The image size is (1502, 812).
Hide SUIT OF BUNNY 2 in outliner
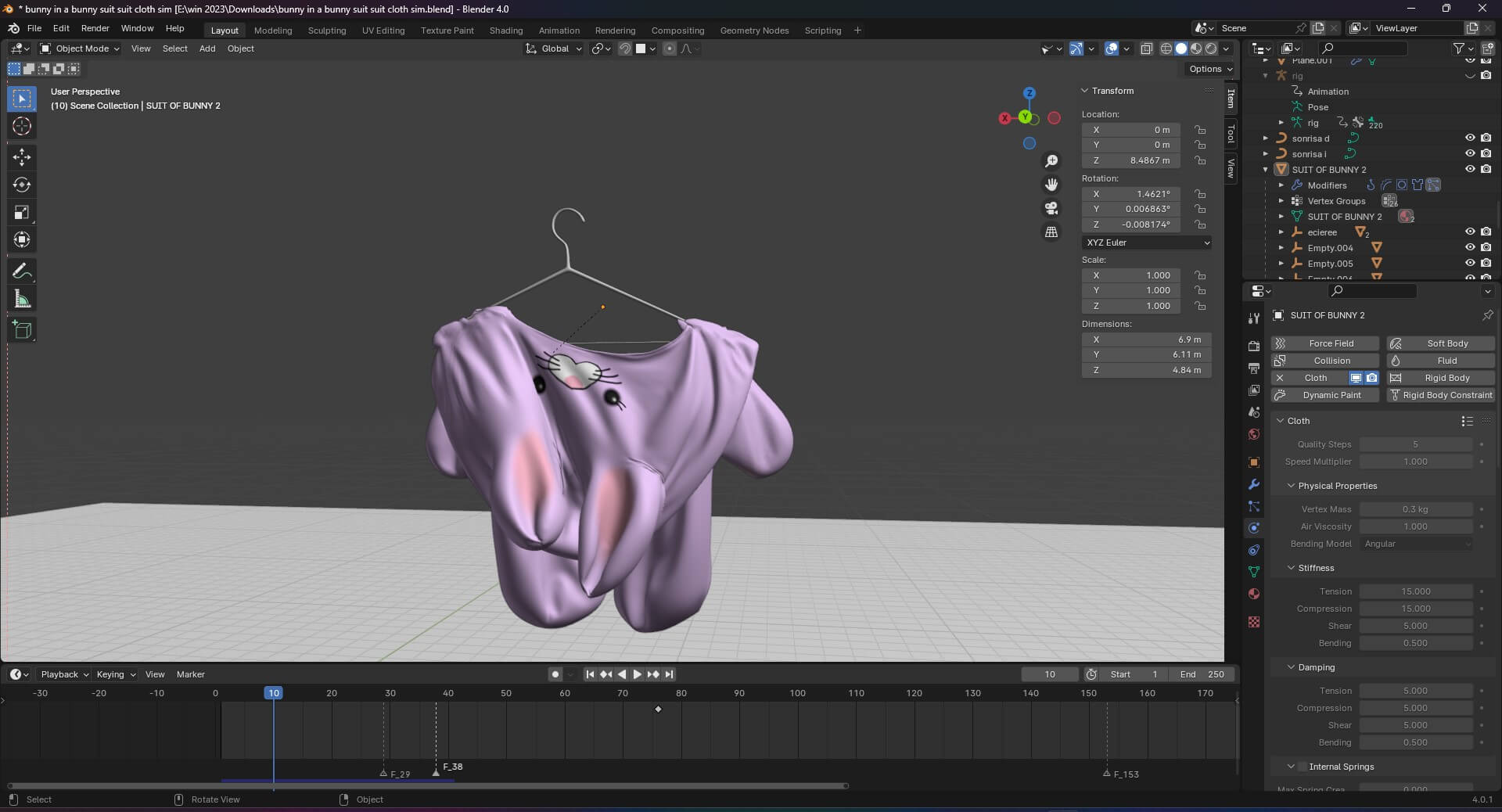coord(1470,170)
